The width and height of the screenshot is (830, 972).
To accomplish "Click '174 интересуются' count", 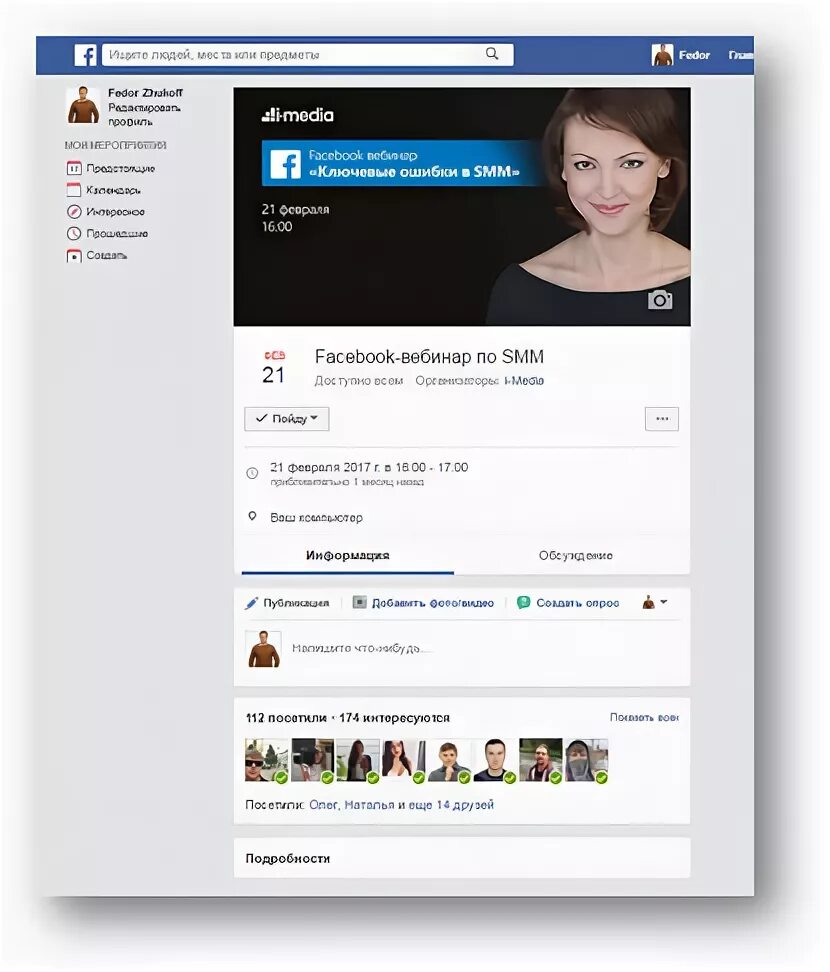I will [x=394, y=718].
